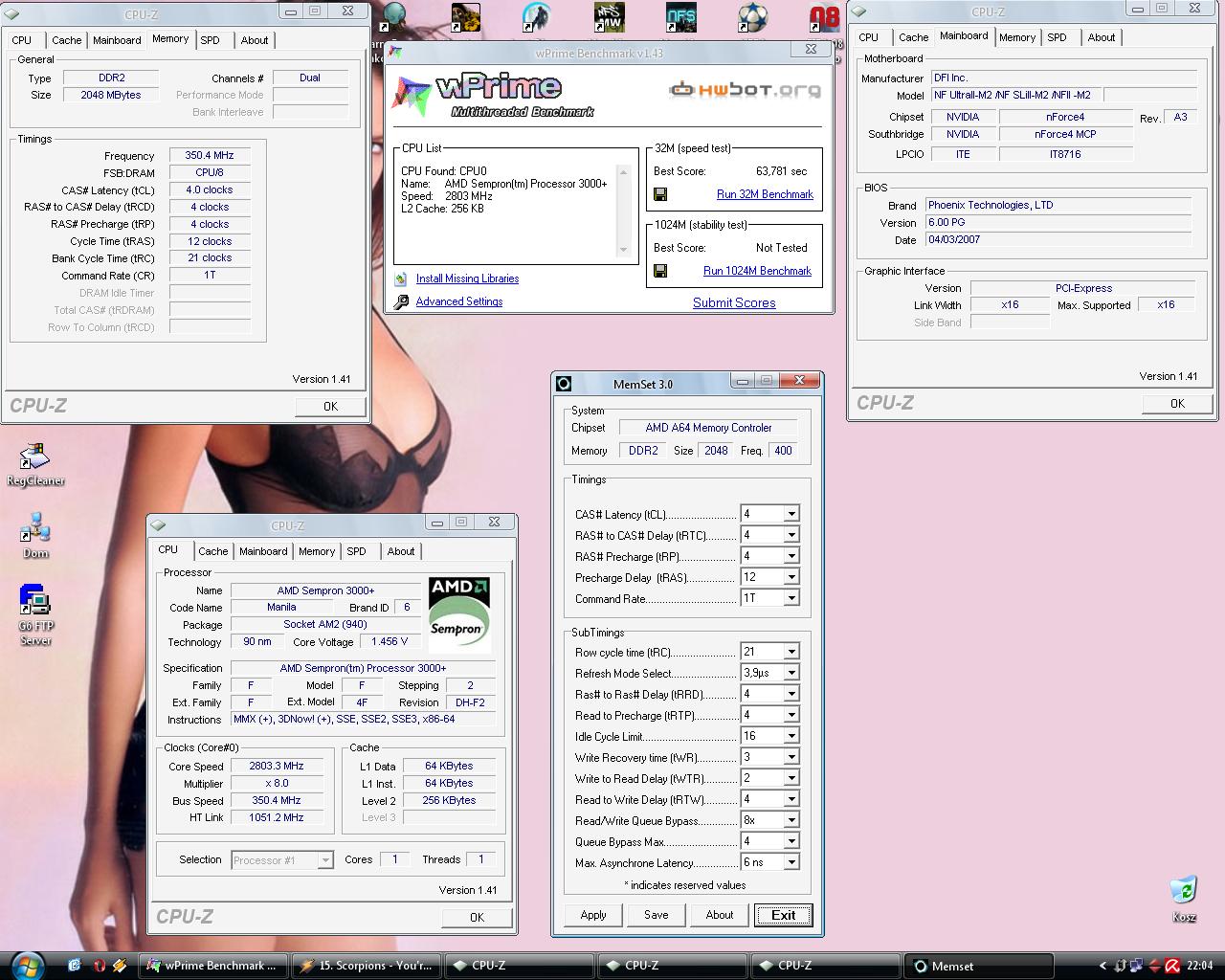Click the floppy save icon beside 32M Best Score
Image resolution: width=1225 pixels, height=980 pixels.
660,194
